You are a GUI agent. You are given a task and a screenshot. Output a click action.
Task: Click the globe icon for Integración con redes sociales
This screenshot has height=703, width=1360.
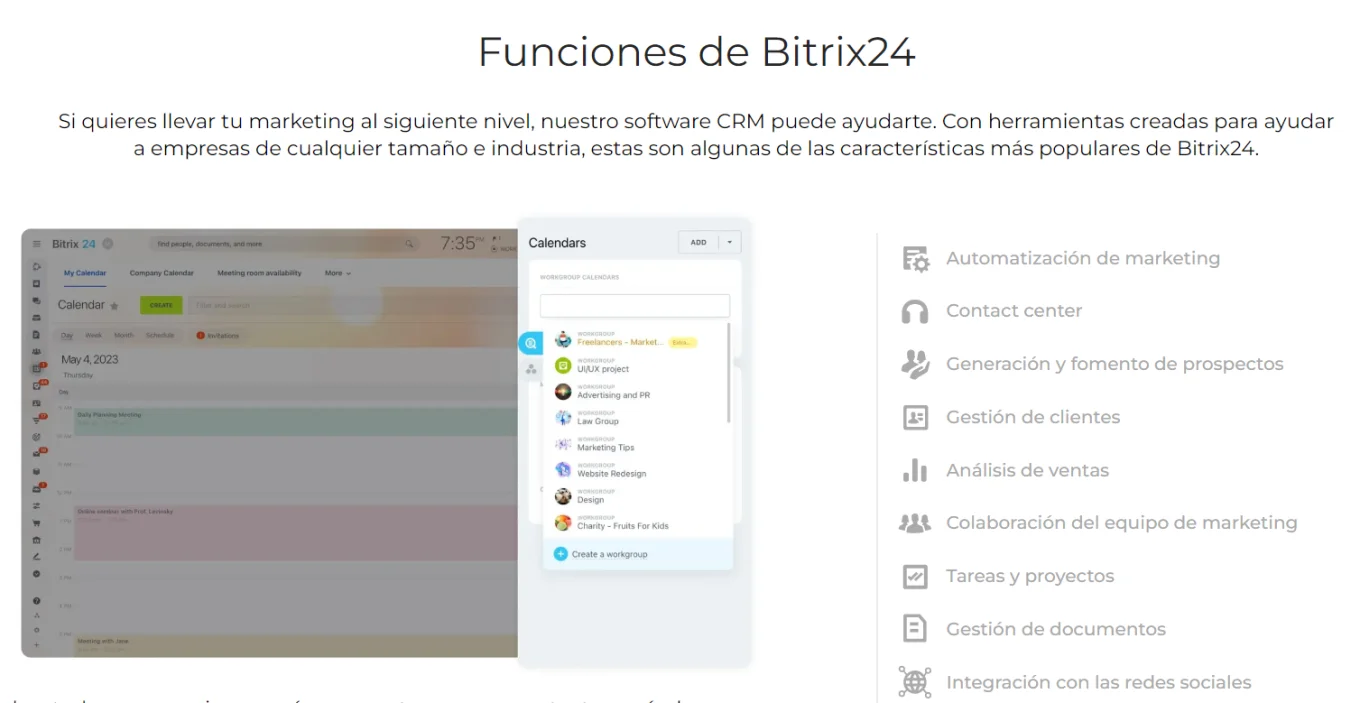click(915, 682)
